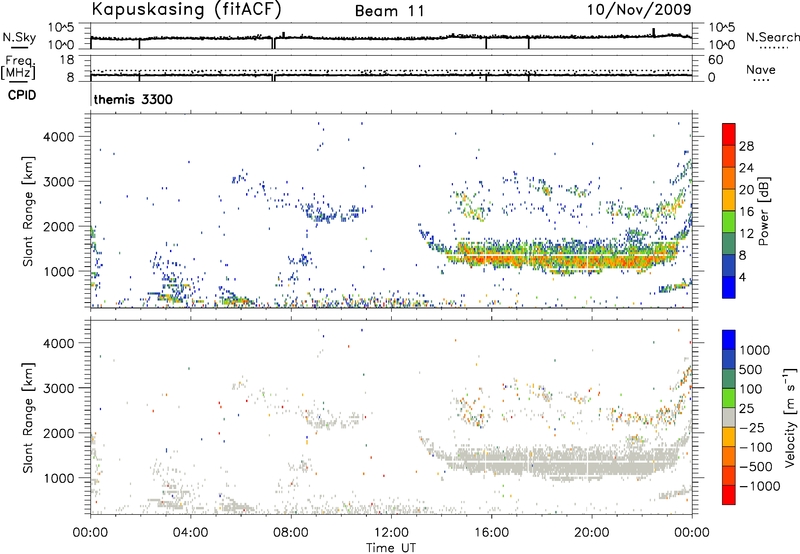Click the "3000" tick on velocity panel axis

pyautogui.click(x=59, y=388)
